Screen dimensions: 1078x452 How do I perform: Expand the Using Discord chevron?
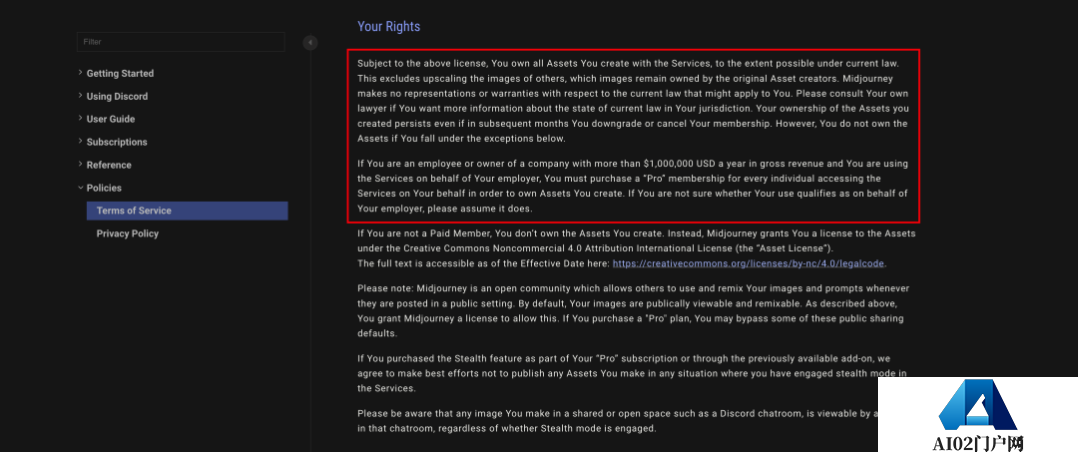click(x=80, y=96)
